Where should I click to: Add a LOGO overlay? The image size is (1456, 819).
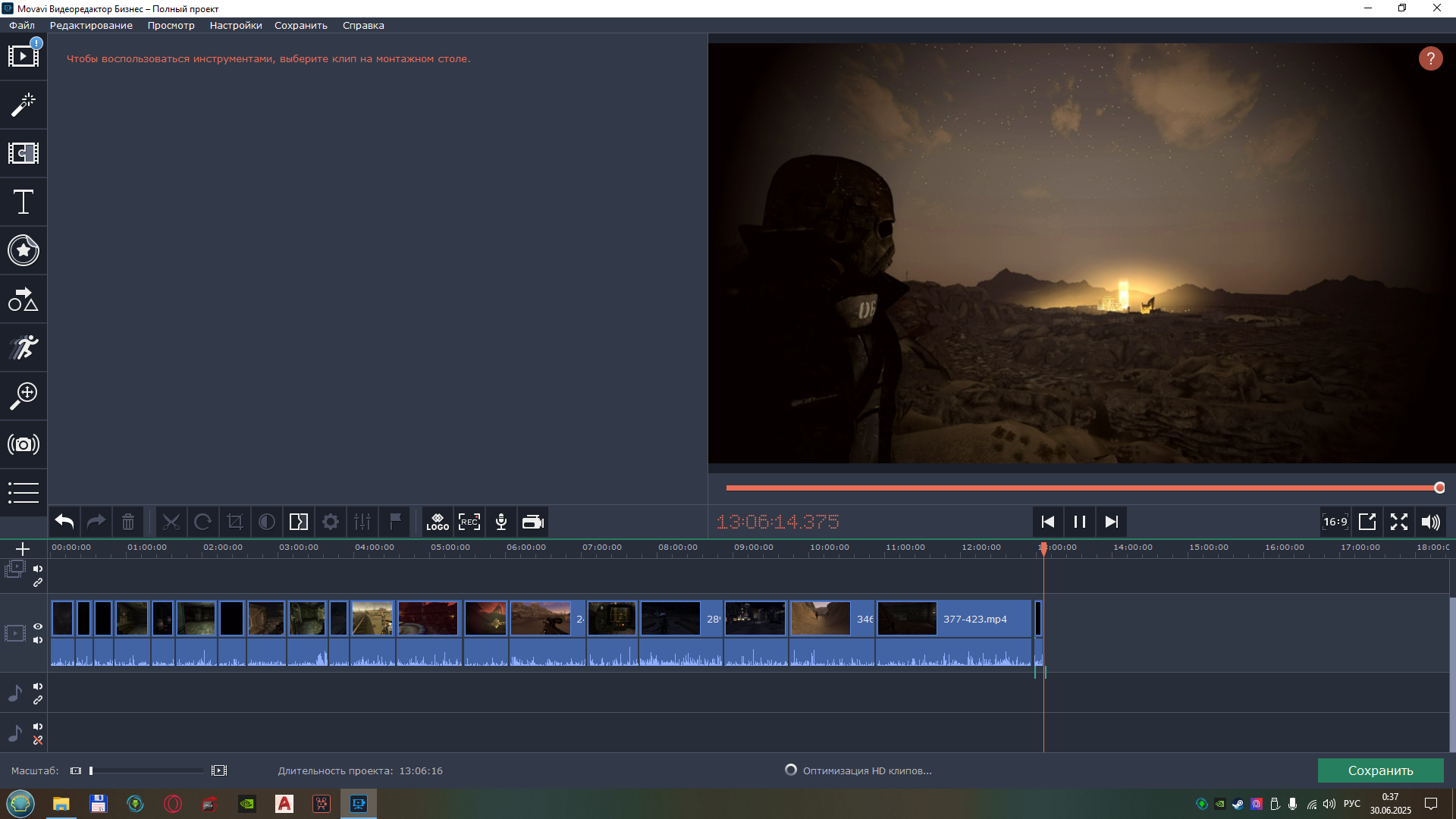click(x=438, y=522)
